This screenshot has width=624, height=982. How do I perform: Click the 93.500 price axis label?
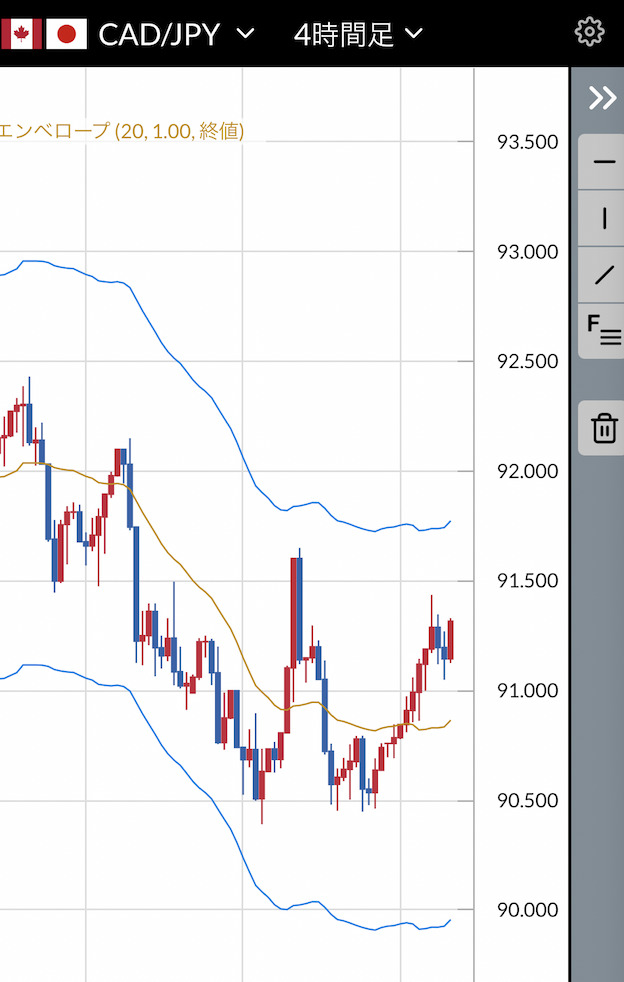point(527,142)
